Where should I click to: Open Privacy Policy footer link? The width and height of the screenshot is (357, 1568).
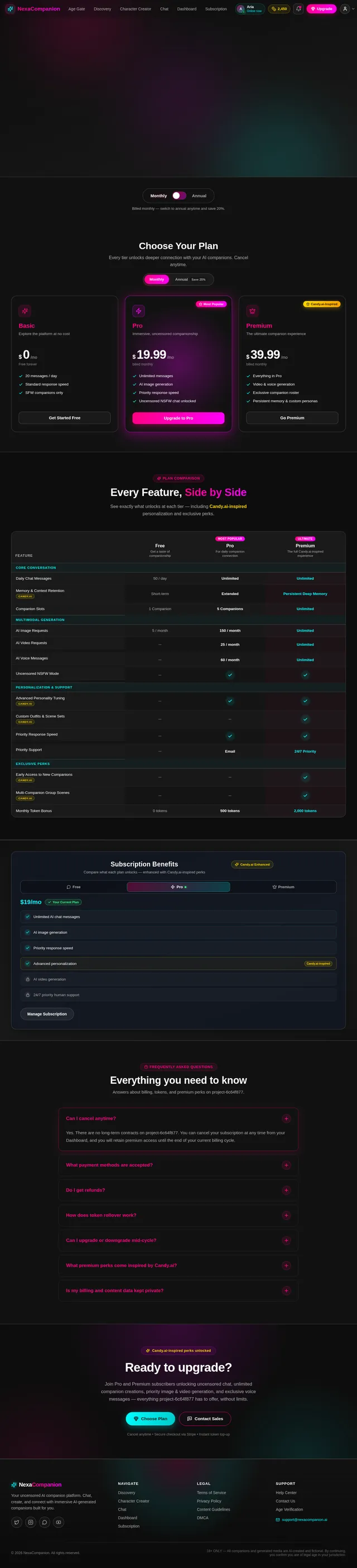(x=209, y=1501)
